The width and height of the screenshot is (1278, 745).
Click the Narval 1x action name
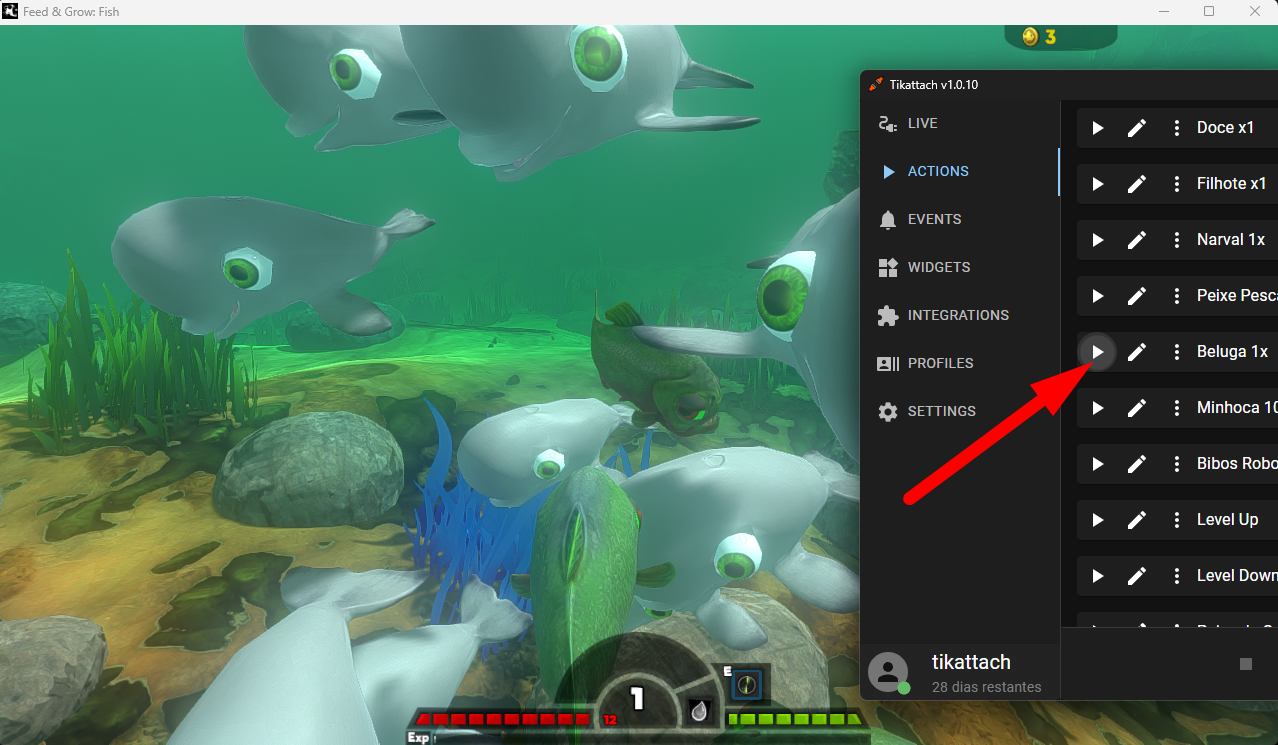pyautogui.click(x=1231, y=240)
